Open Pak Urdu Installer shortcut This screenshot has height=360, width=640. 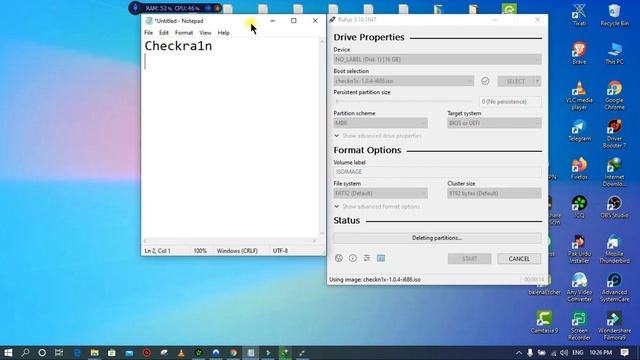click(x=579, y=249)
